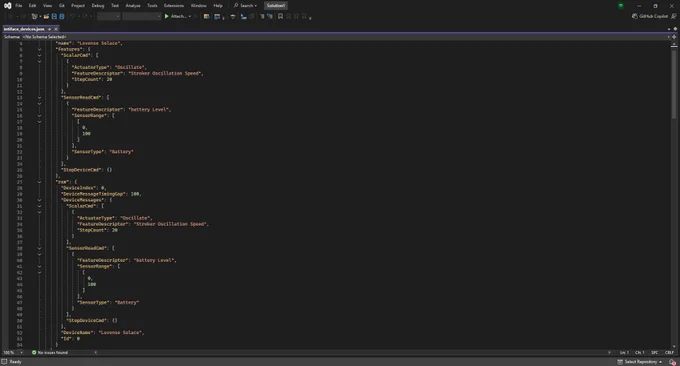
Task: Click the Save All toolbar icon
Action: 62,16
